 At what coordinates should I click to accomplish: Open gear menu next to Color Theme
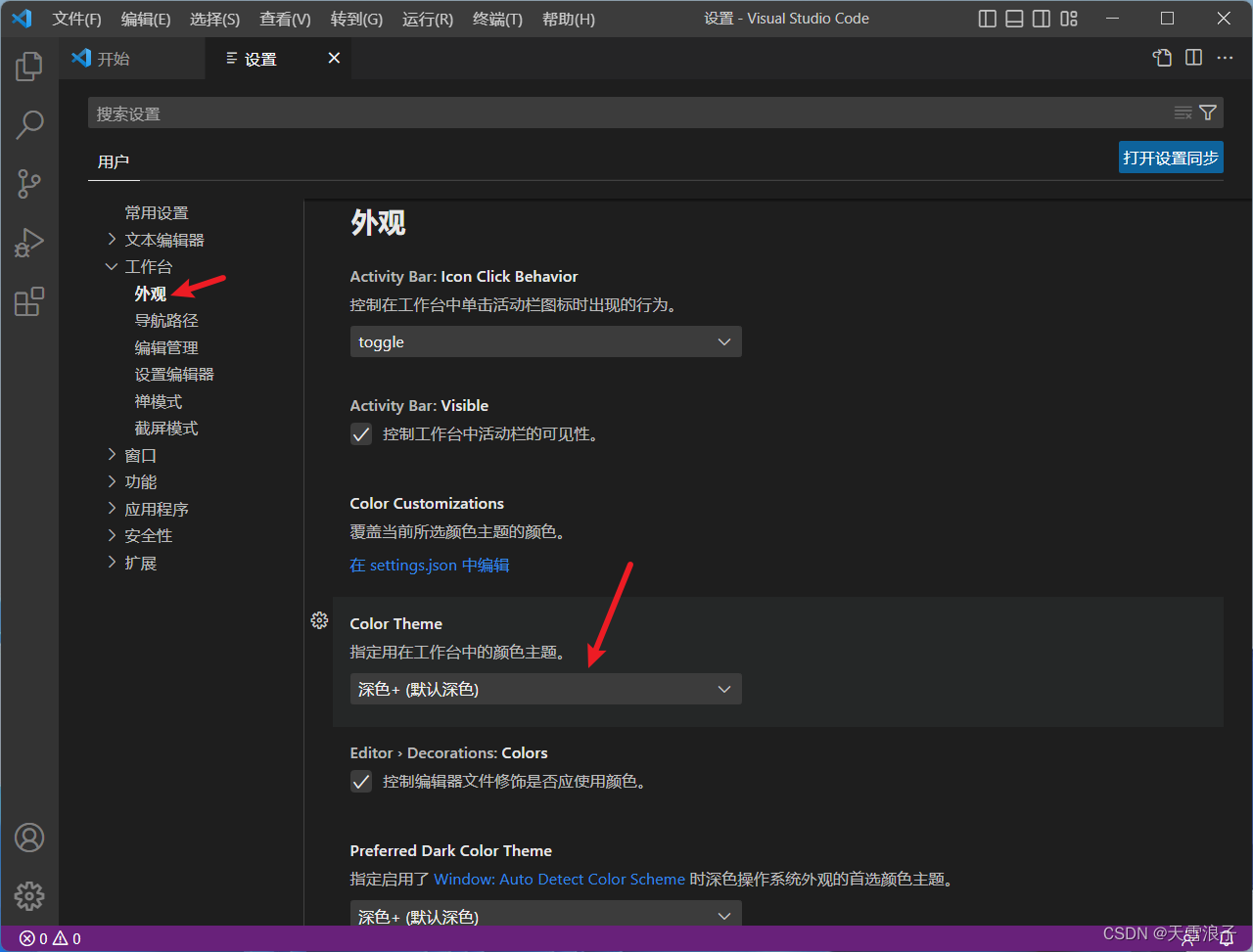pos(319,620)
